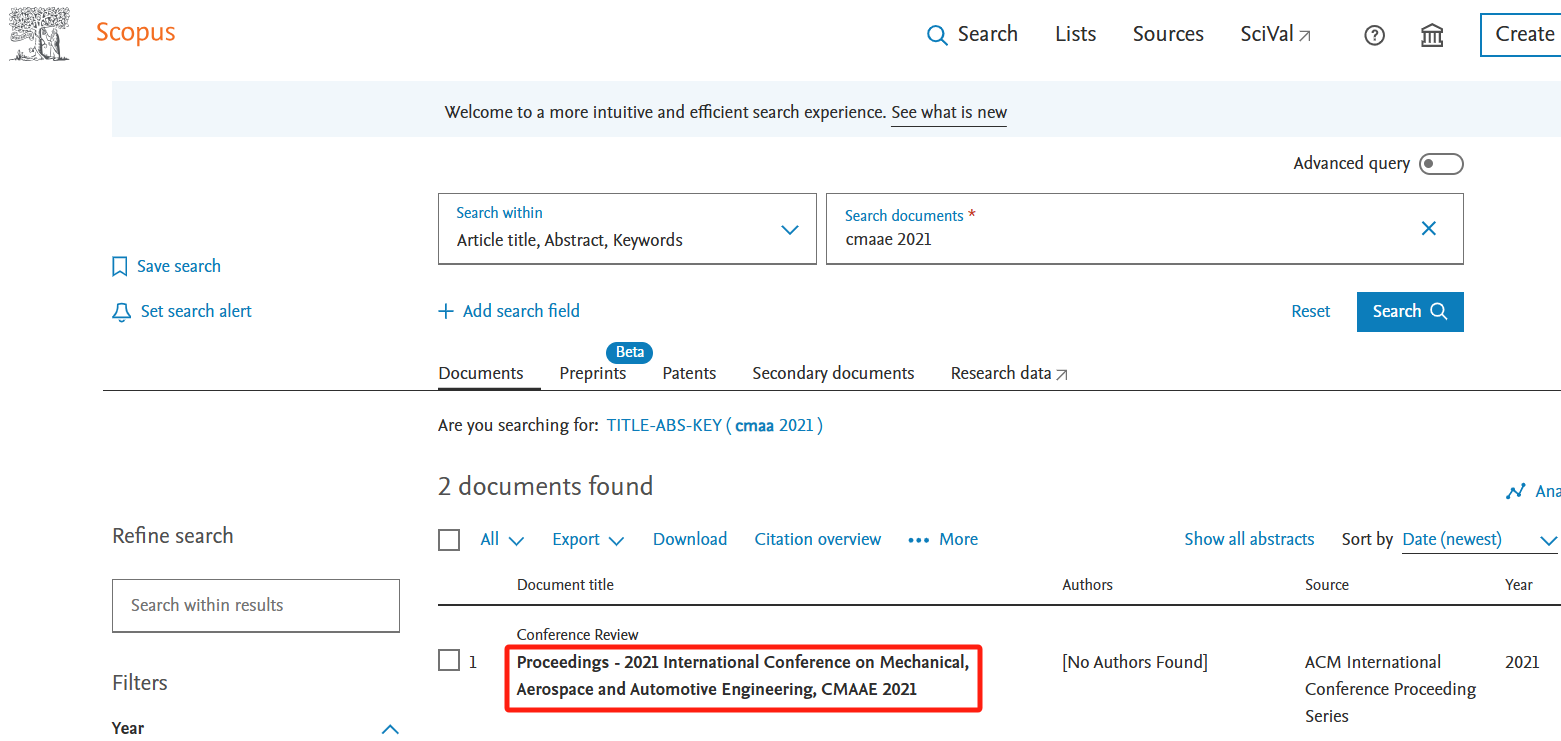This screenshot has height=741, width=1561.
Task: Click the plus icon to add search field
Action: (446, 311)
